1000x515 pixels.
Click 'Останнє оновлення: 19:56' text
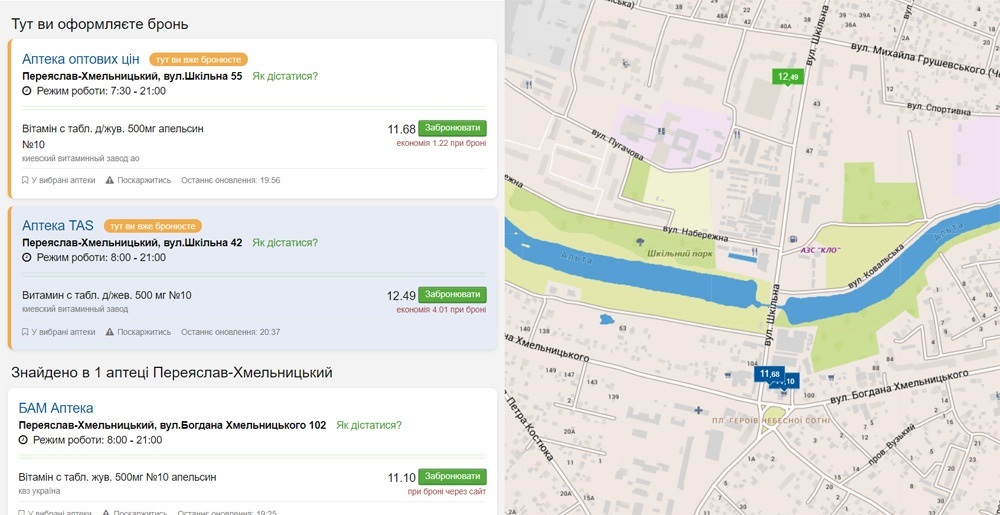tap(230, 180)
